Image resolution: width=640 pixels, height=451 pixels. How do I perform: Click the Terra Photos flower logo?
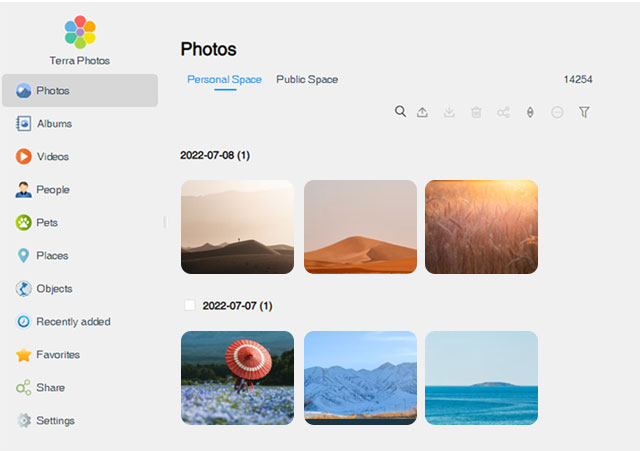click(80, 32)
